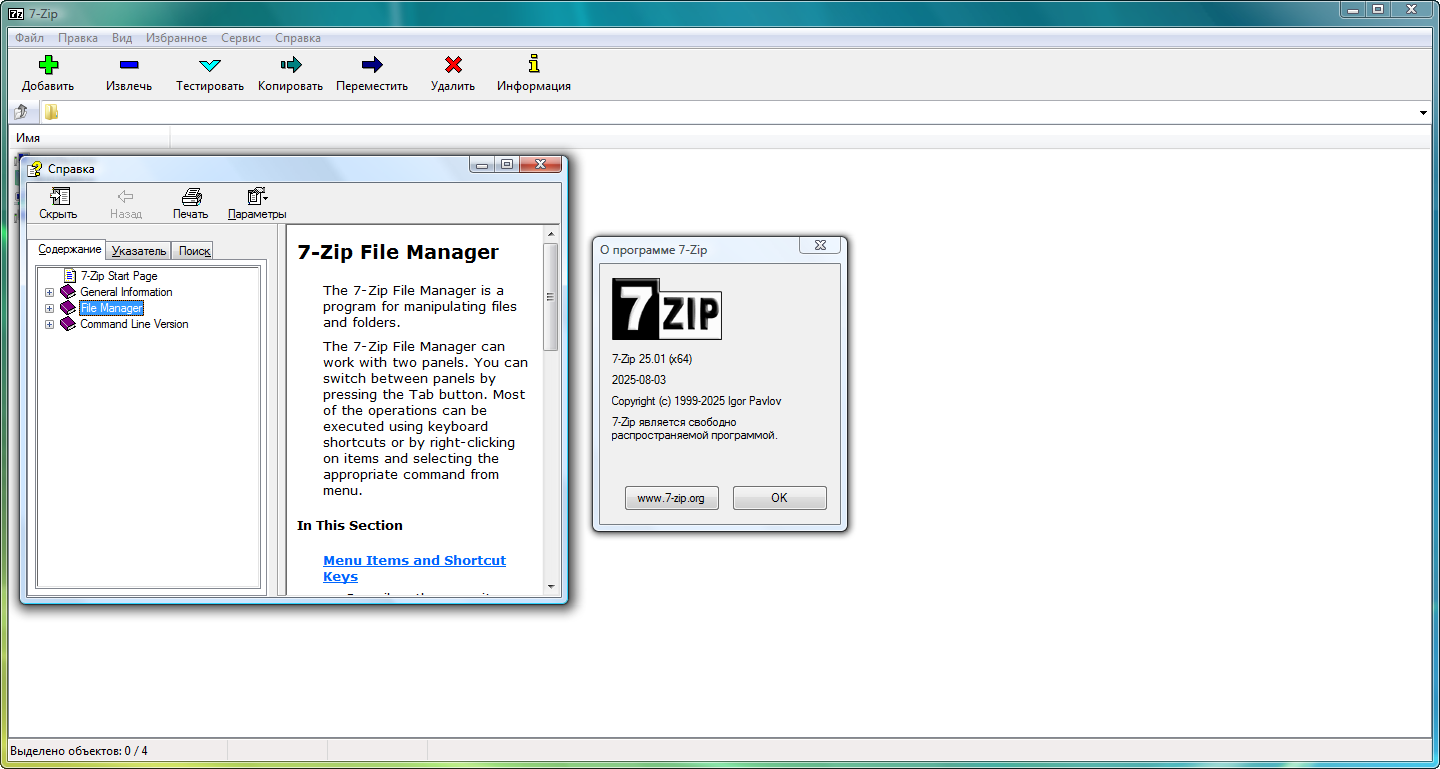Click the Копировать arrow icon

coord(291,65)
